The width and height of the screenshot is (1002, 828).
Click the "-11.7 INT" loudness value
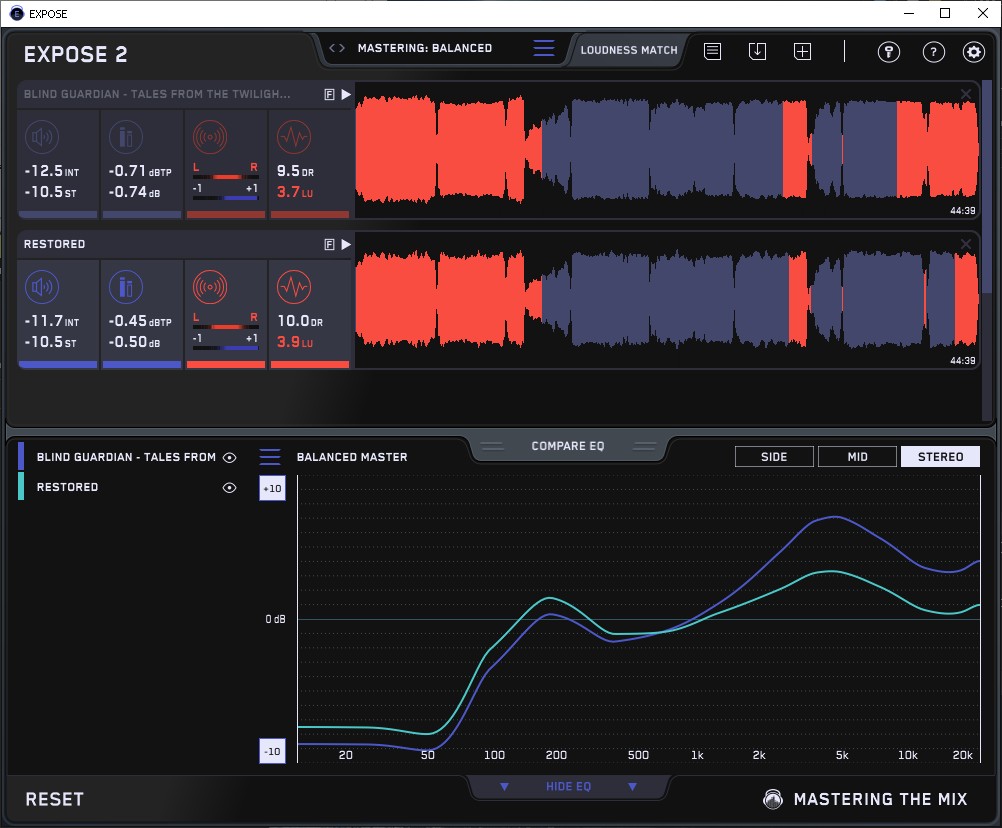[x=52, y=321]
